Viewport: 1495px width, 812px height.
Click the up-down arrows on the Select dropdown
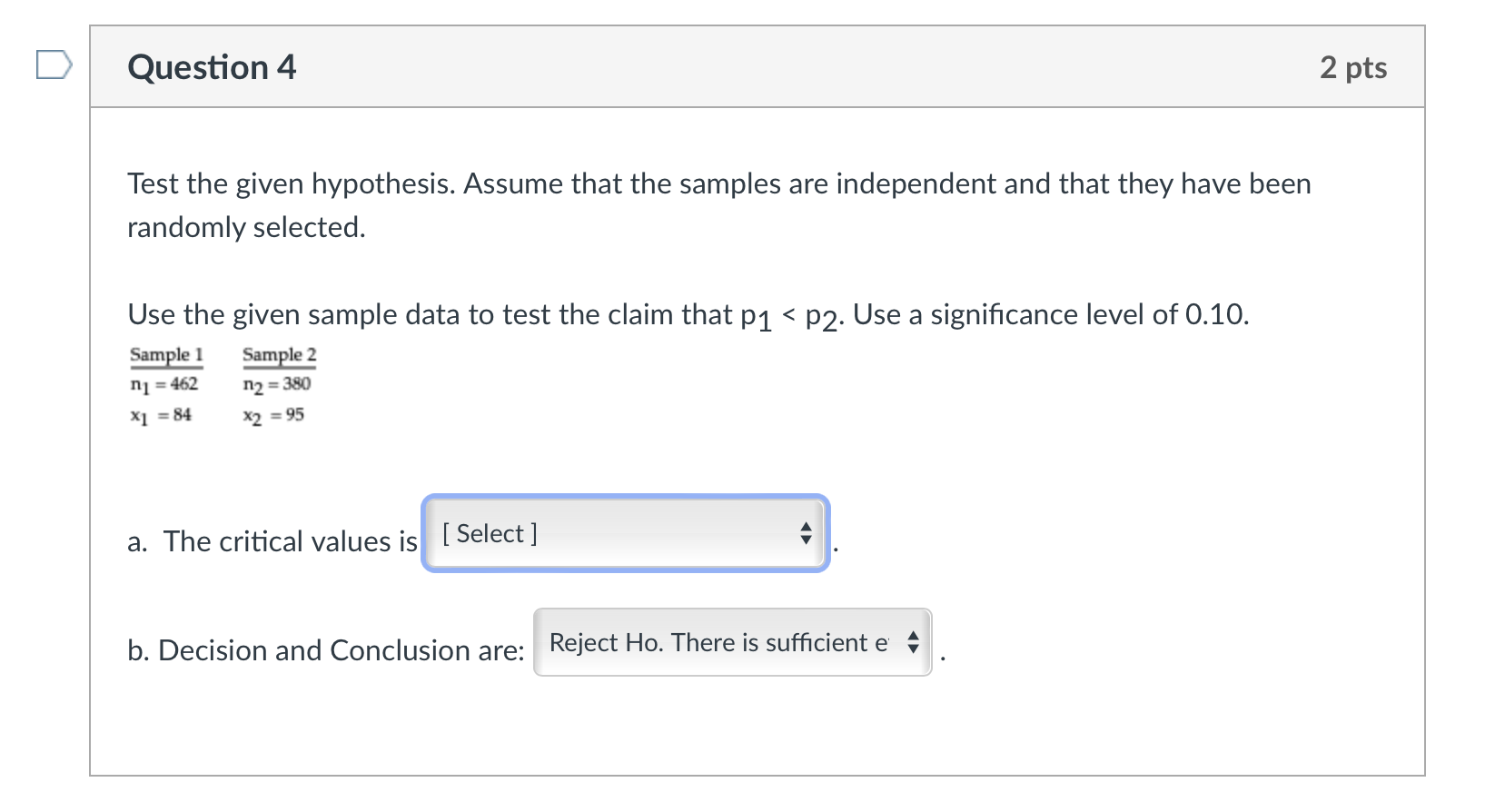(x=806, y=533)
